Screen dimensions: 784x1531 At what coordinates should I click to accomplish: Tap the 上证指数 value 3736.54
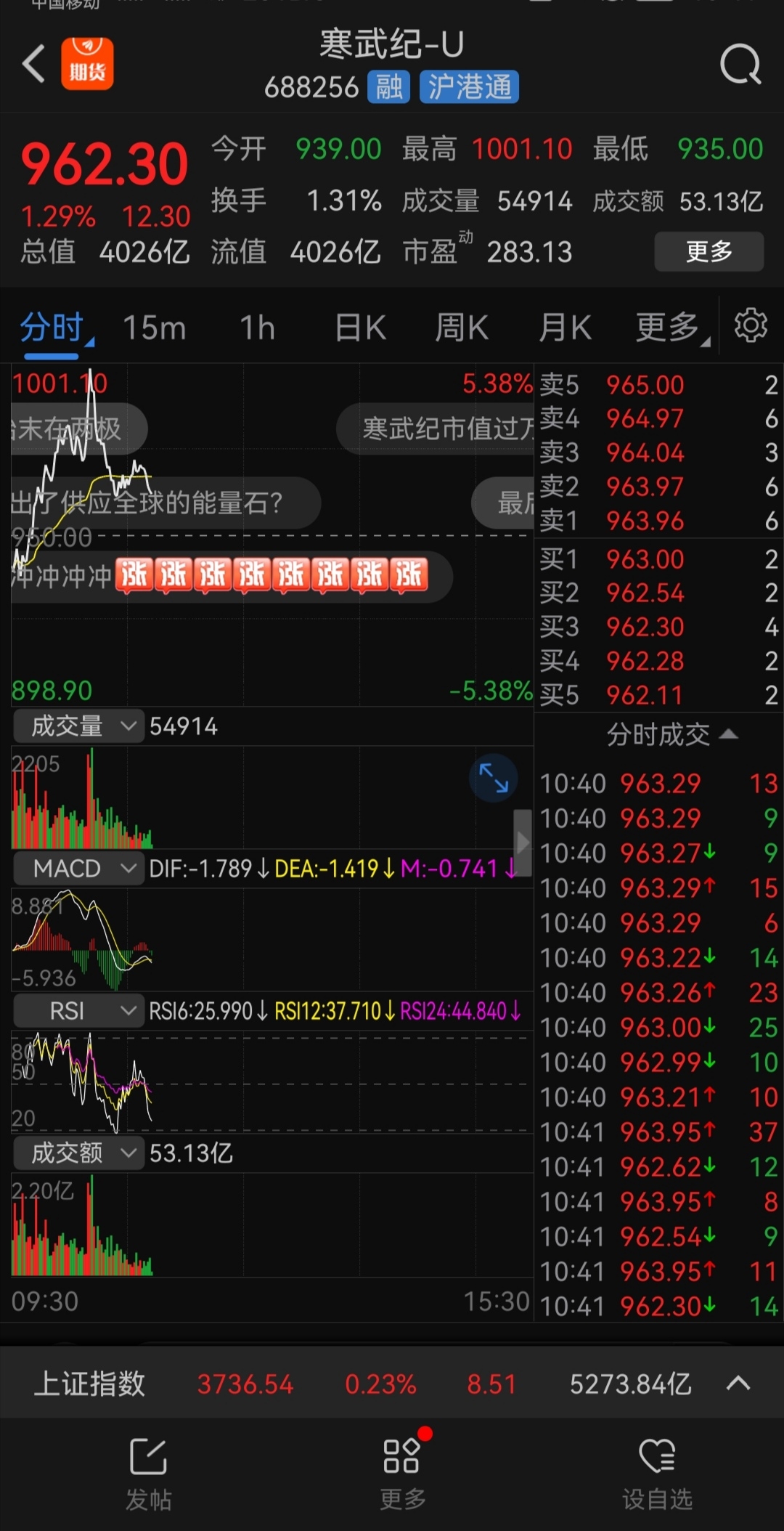[x=245, y=1384]
